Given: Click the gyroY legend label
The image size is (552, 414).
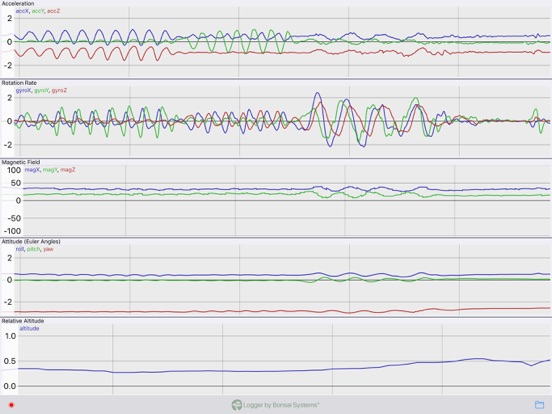Looking at the screenshot, I should [41, 90].
